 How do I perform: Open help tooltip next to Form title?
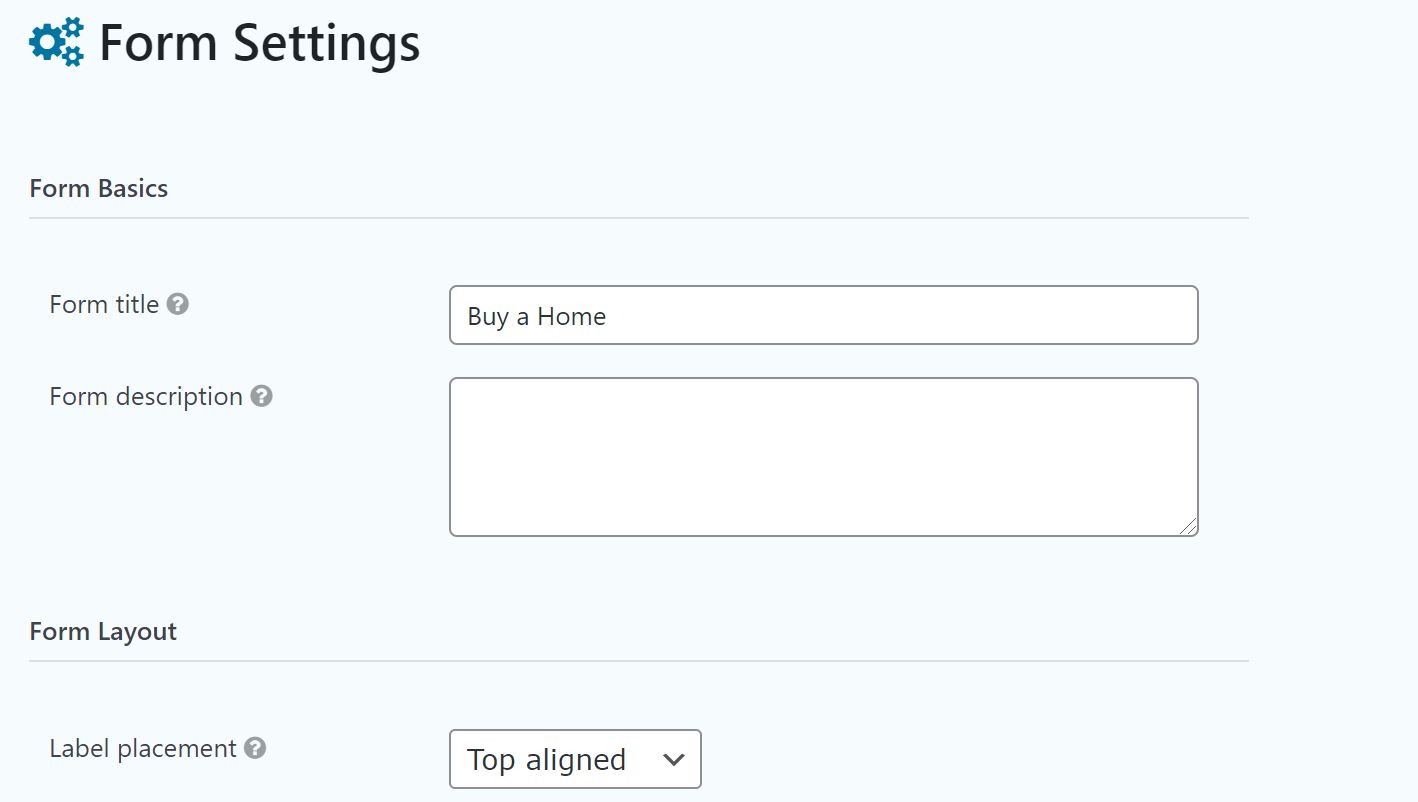pyautogui.click(x=178, y=304)
